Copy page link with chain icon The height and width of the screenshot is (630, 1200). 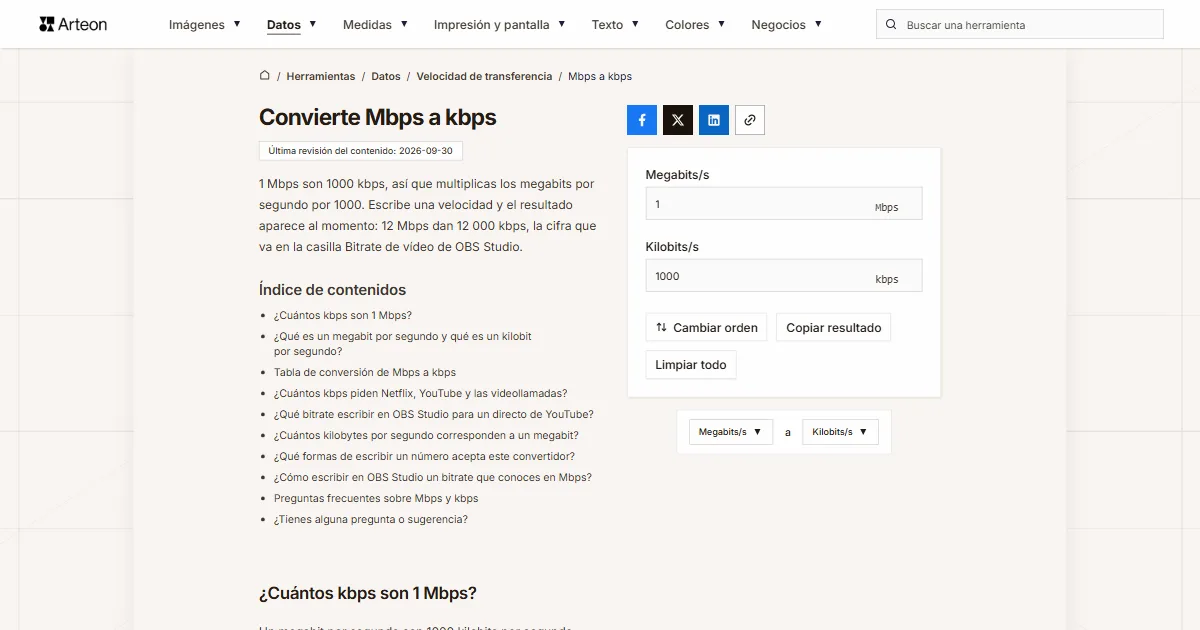pyautogui.click(x=750, y=120)
